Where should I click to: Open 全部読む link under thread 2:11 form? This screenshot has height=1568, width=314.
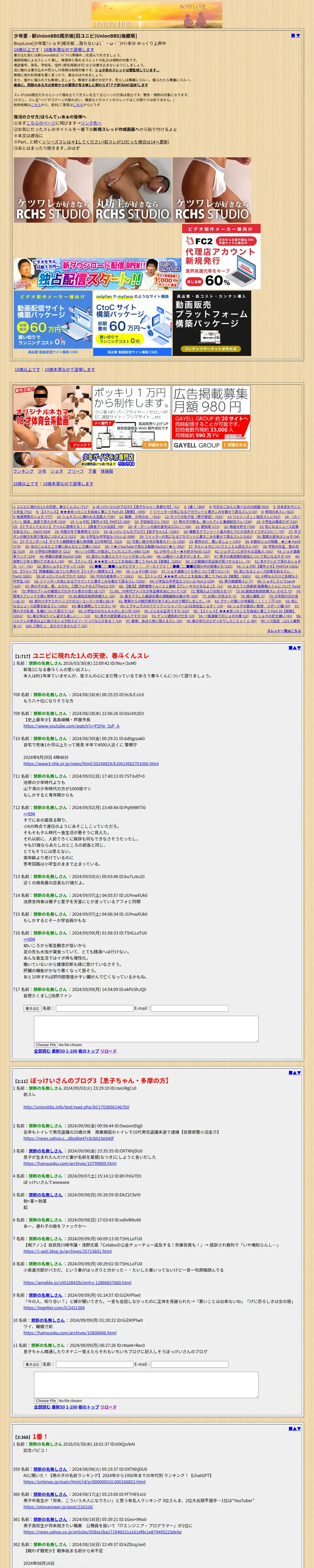pyautogui.click(x=42, y=1407)
